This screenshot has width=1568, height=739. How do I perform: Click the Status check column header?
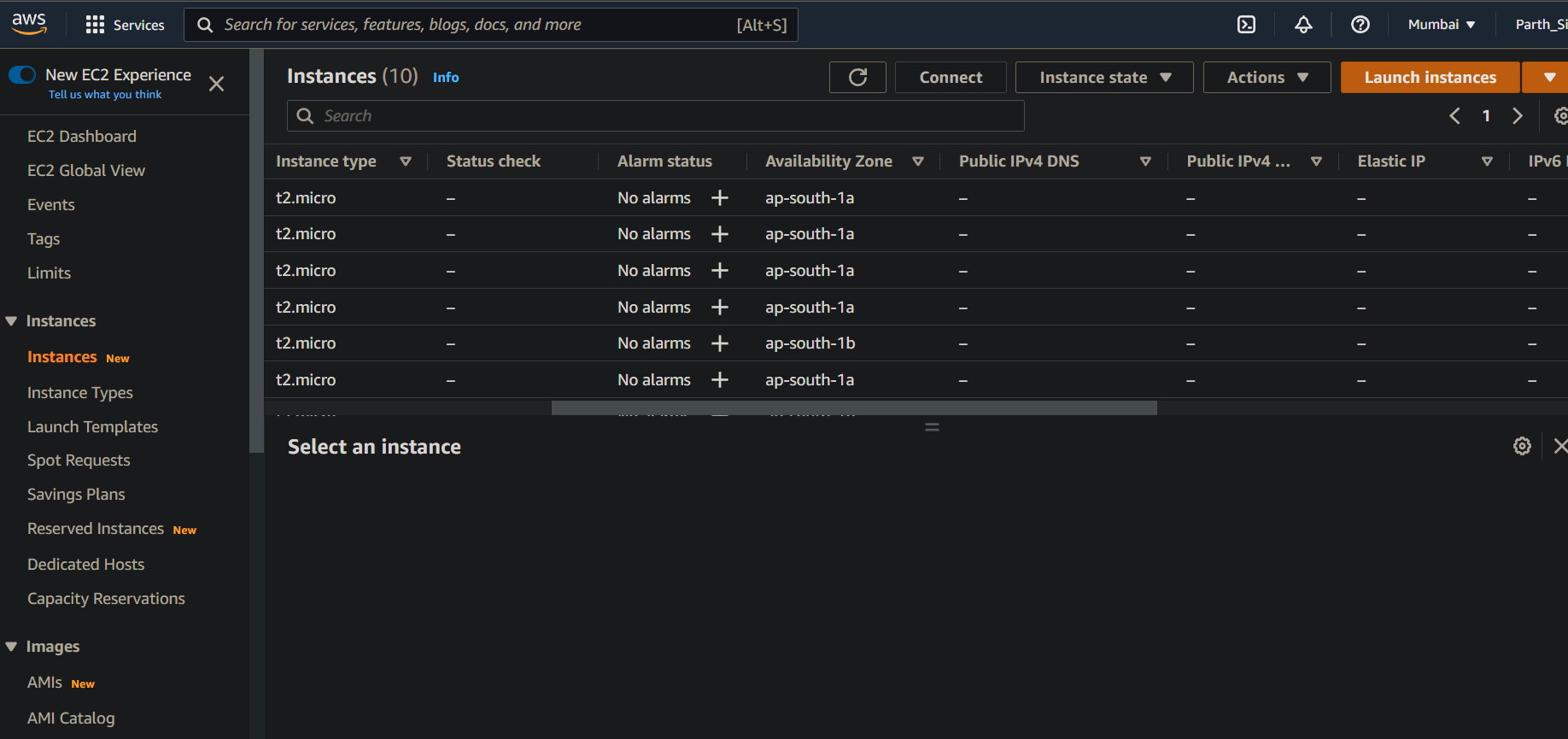(494, 161)
